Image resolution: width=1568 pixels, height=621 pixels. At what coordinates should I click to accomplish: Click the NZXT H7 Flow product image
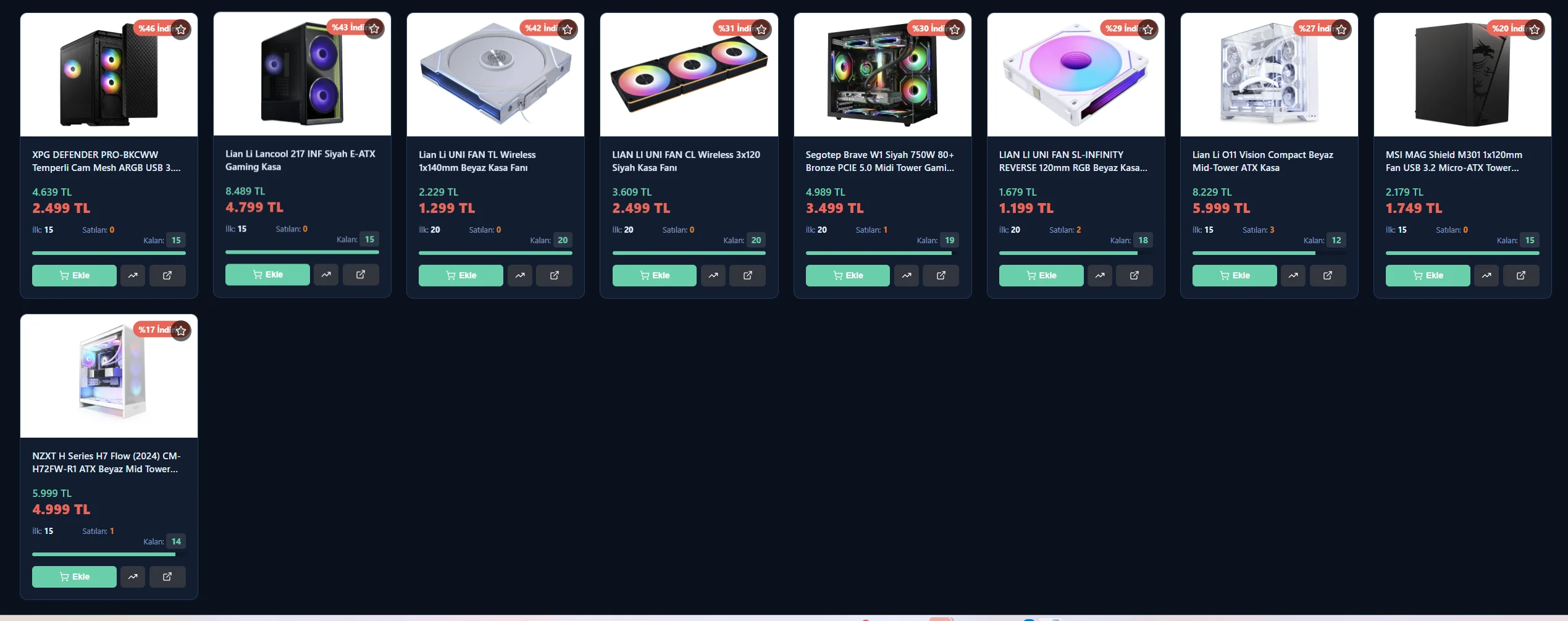109,376
